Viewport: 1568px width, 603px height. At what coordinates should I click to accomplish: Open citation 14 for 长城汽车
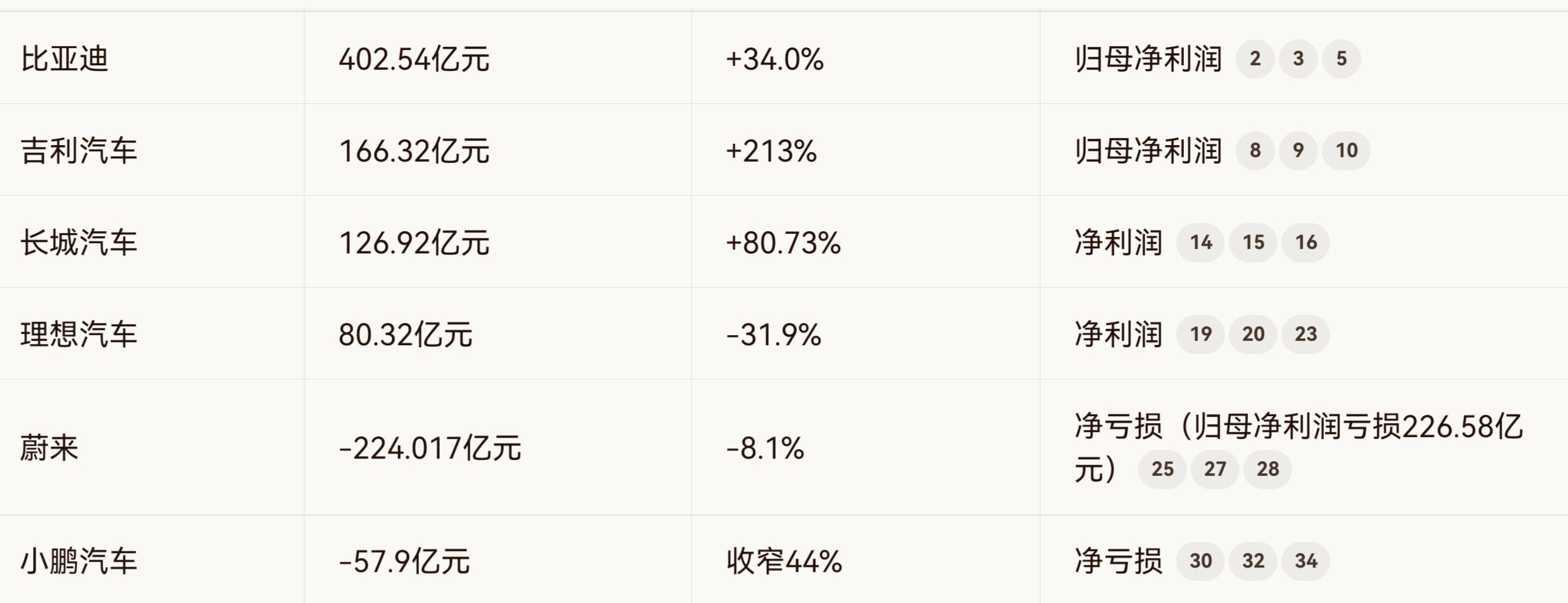tap(1200, 243)
